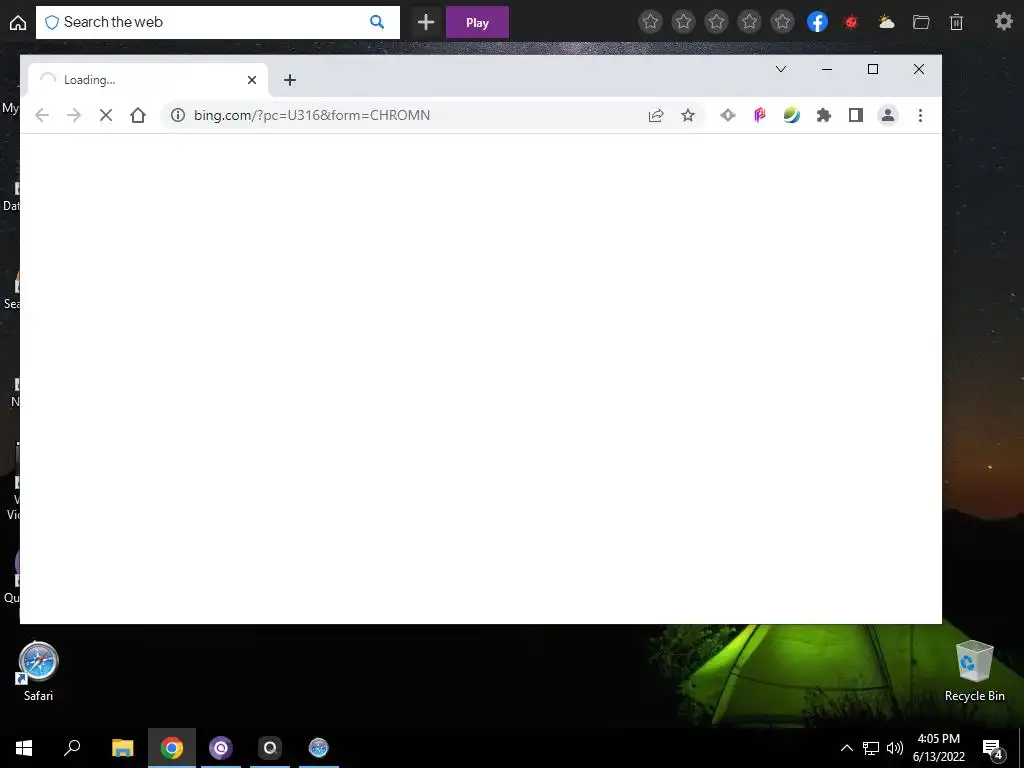Open the green-blue globe extension icon
The width and height of the screenshot is (1024, 768).
[792, 116]
